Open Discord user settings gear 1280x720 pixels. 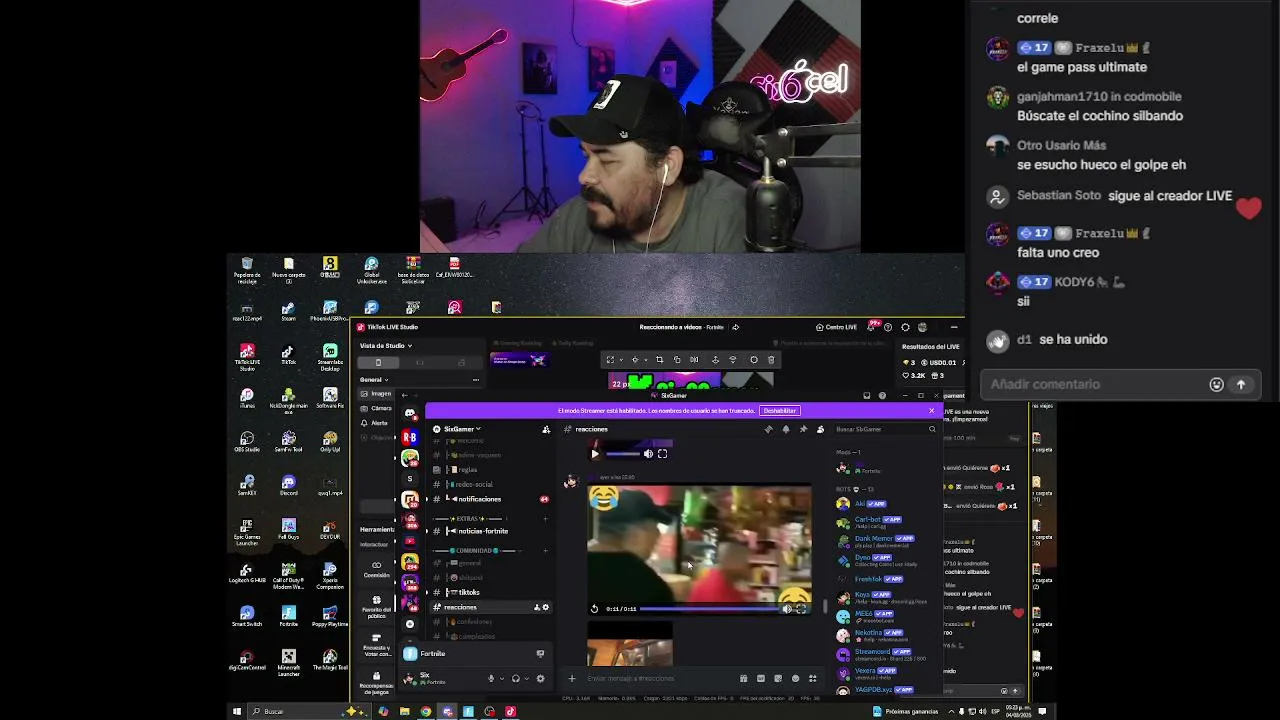[541, 678]
